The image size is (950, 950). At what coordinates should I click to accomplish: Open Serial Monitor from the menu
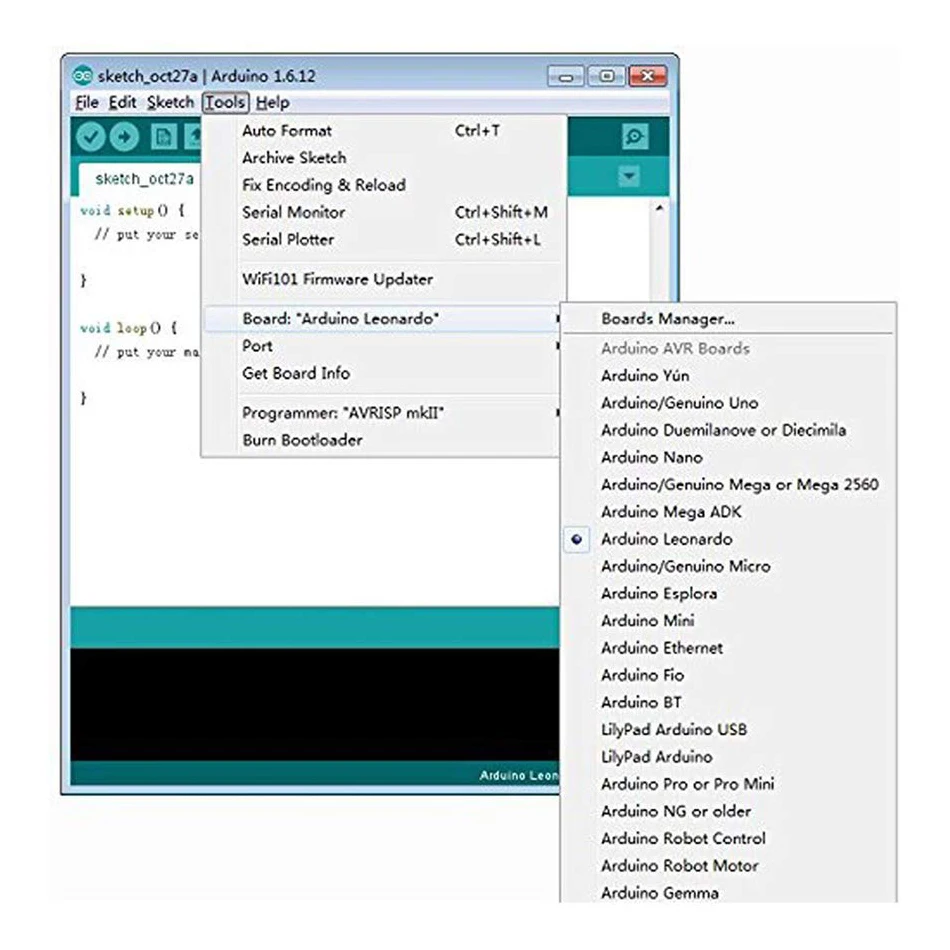382,212
